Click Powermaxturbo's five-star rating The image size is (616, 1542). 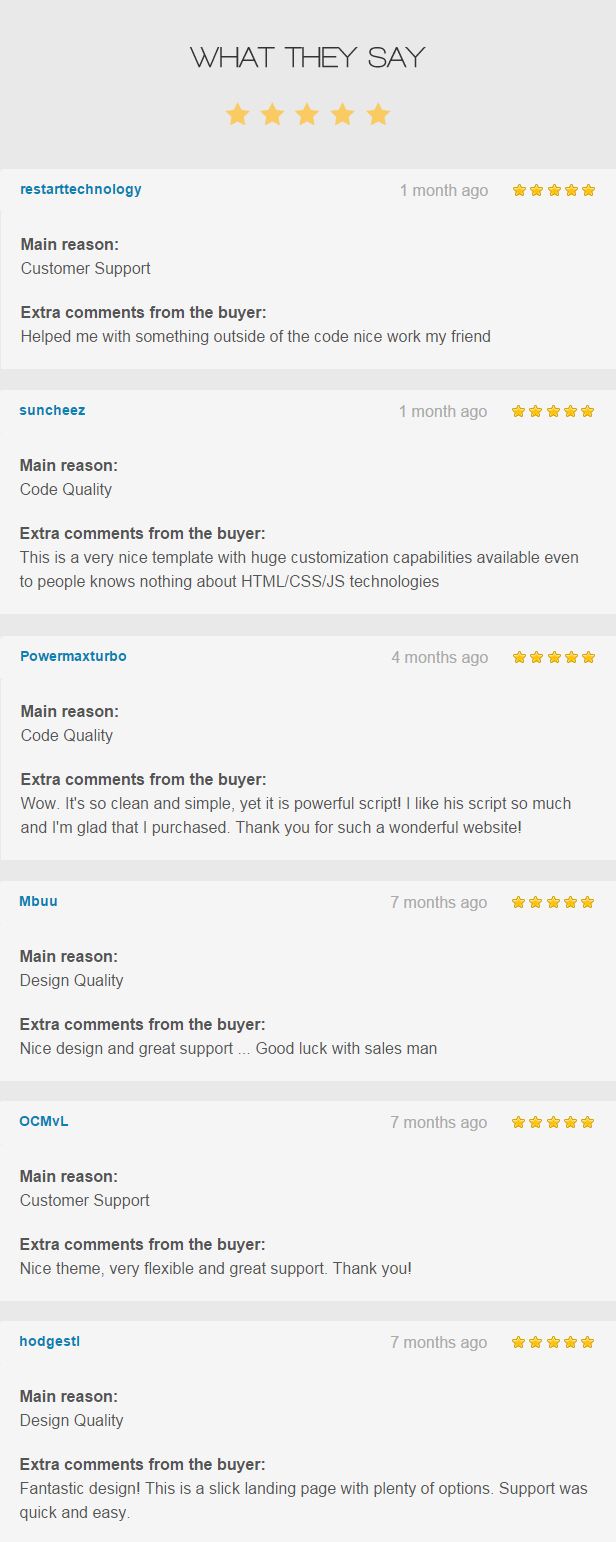point(553,657)
